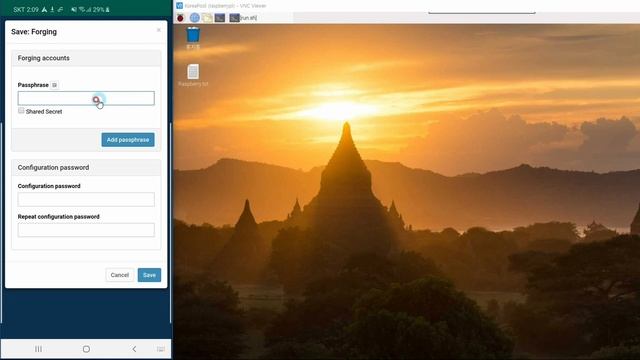Focus the Repeat configuration password field
Screen dimensions: 640x360
tap(86, 230)
